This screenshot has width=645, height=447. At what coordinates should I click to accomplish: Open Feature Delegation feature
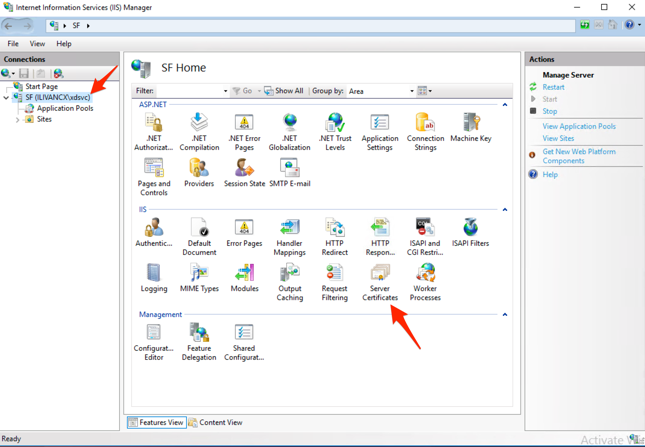pos(199,341)
